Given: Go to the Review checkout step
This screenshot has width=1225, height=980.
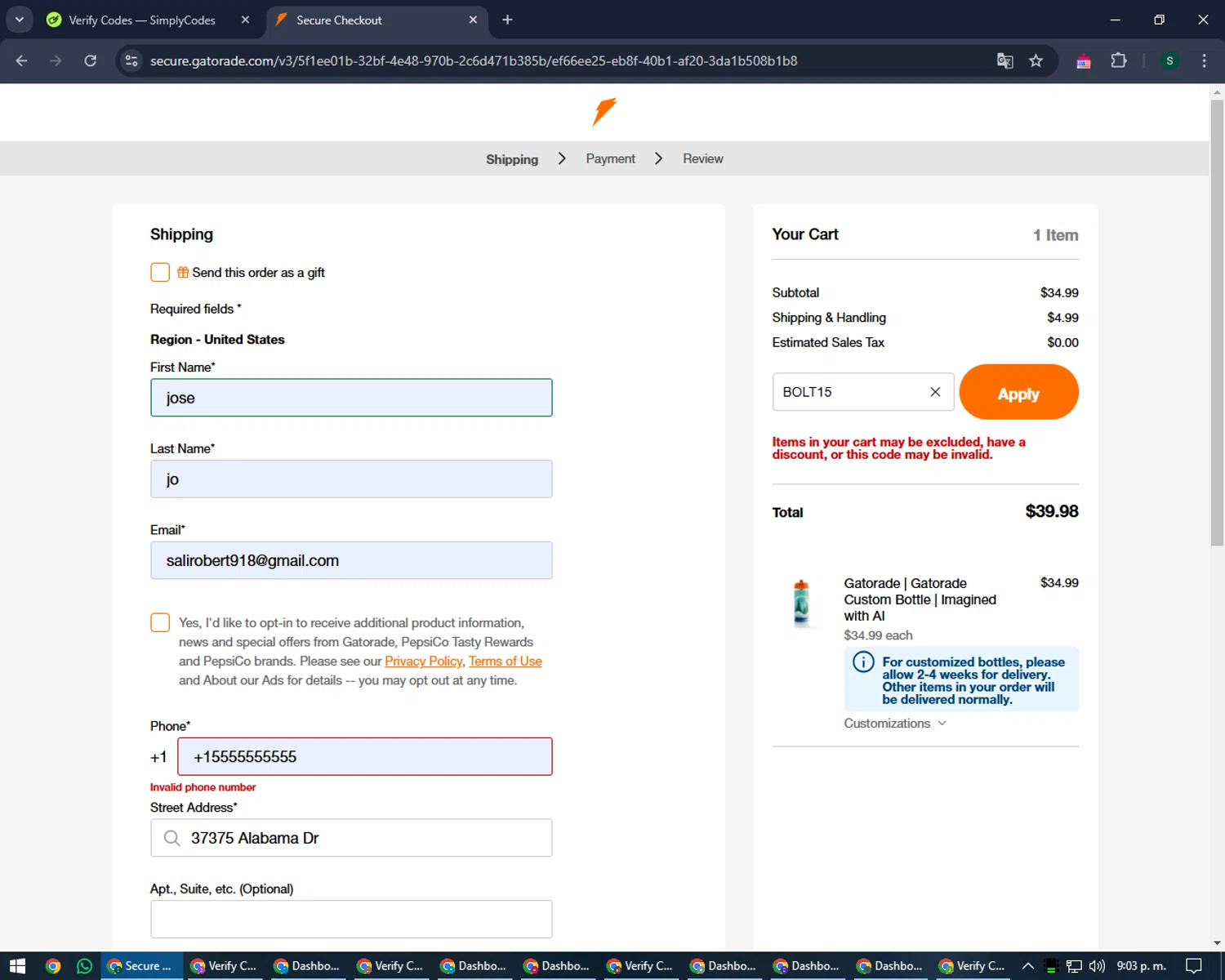Looking at the screenshot, I should 703,158.
